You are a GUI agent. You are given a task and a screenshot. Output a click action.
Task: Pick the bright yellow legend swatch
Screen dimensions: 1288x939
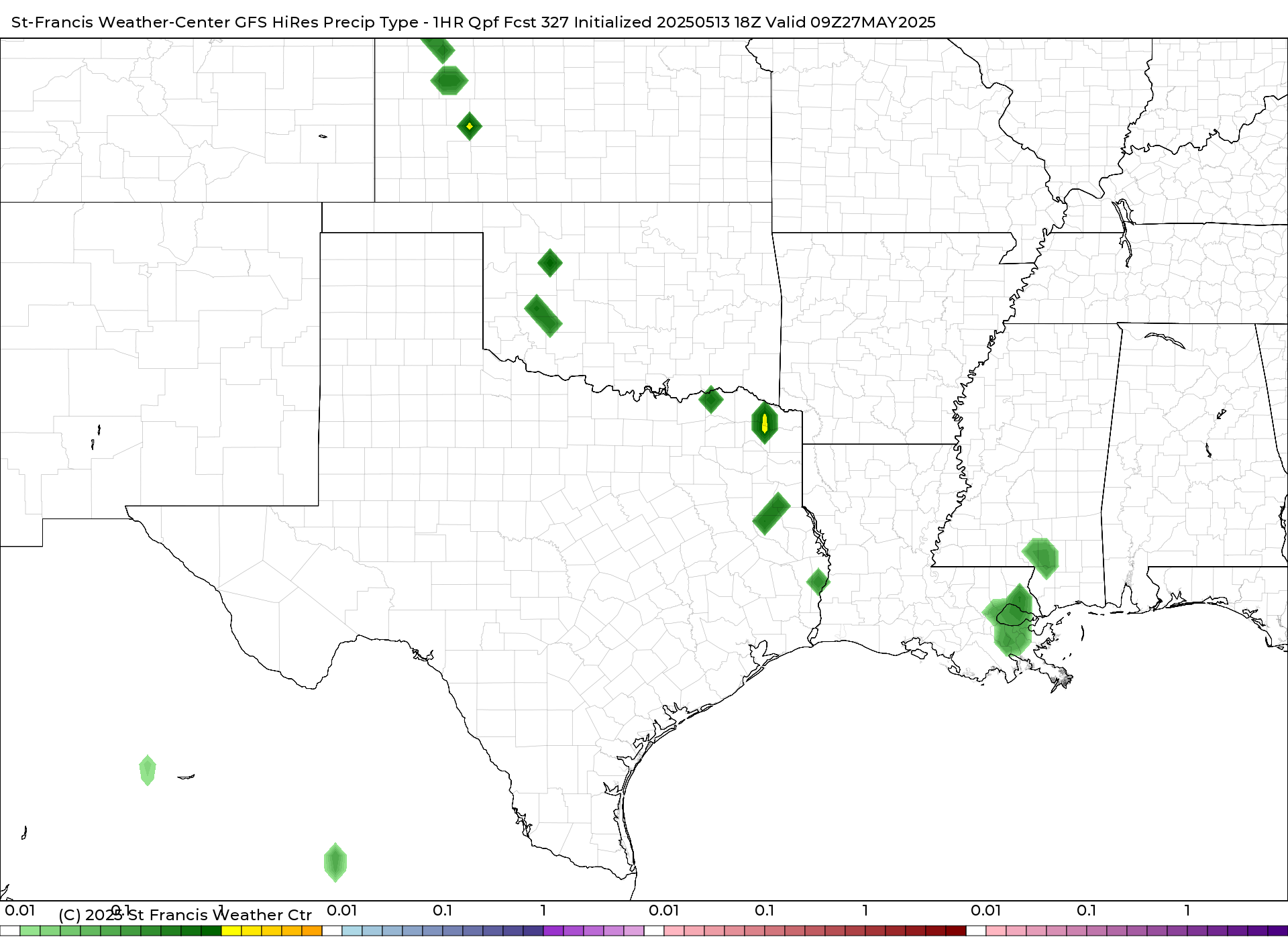coord(231,931)
